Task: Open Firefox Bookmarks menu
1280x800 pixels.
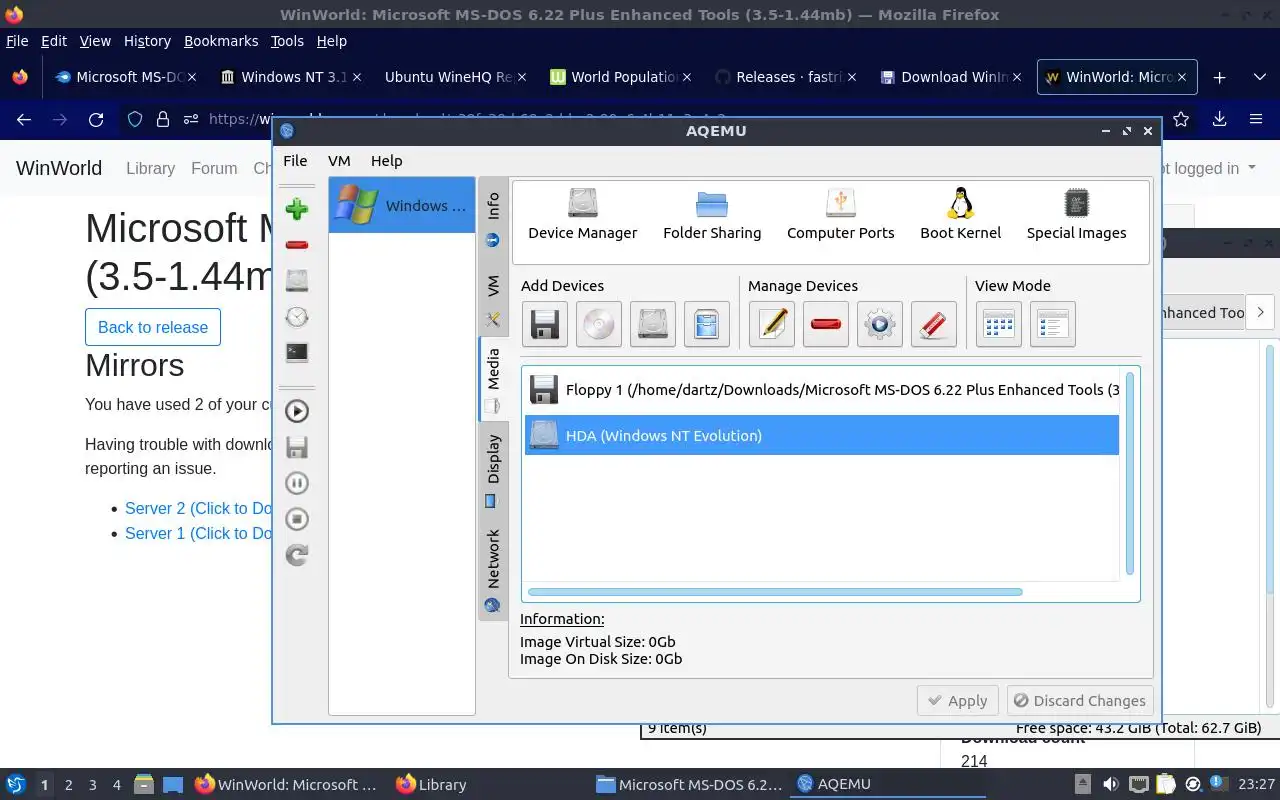Action: coord(221,41)
